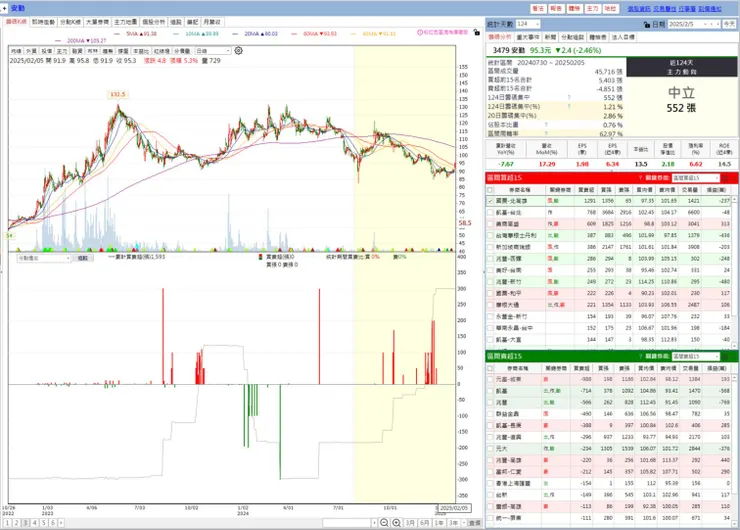Click the plus icon beside 安勤 title
The width and height of the screenshot is (740, 530).
coord(5,8)
